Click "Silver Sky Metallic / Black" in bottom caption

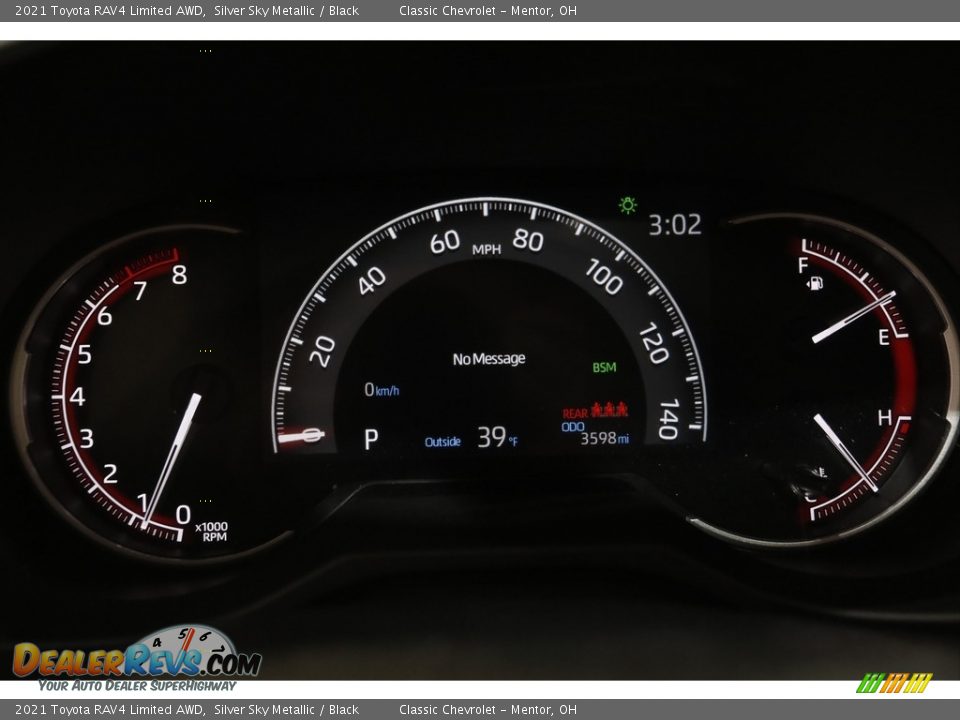click(287, 710)
